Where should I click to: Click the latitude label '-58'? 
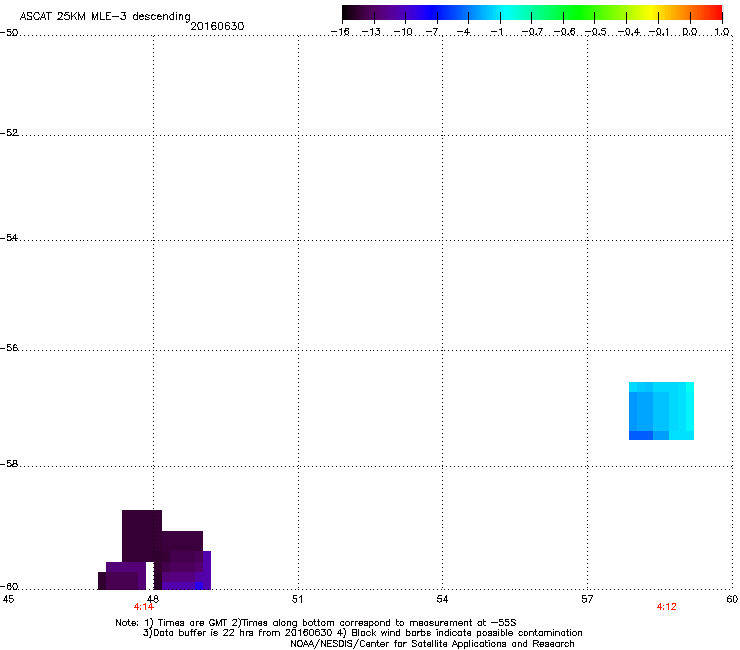[9, 464]
